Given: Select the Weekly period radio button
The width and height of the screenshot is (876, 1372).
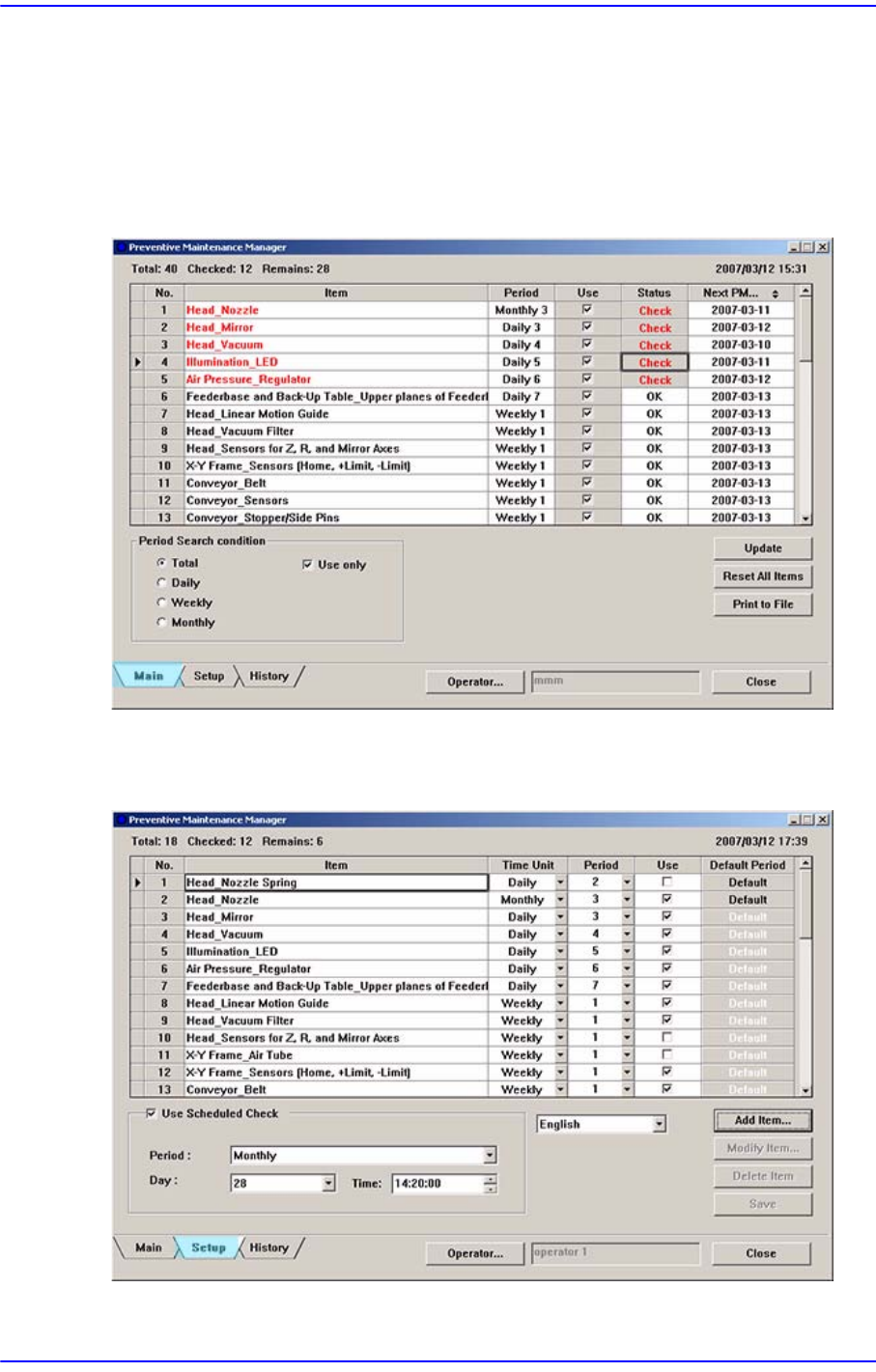Looking at the screenshot, I should click(x=161, y=602).
